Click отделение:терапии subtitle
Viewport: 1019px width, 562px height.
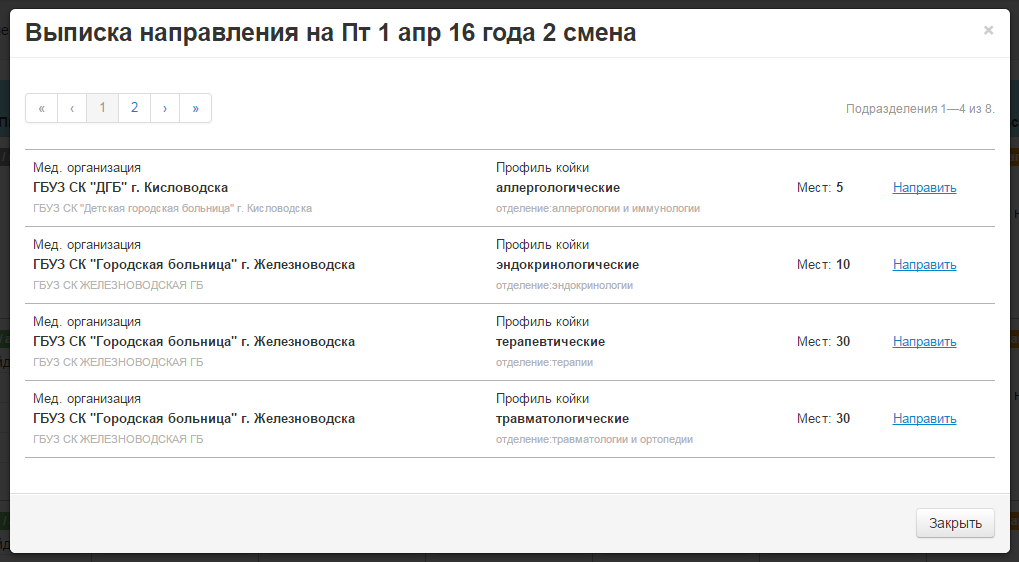tap(544, 363)
